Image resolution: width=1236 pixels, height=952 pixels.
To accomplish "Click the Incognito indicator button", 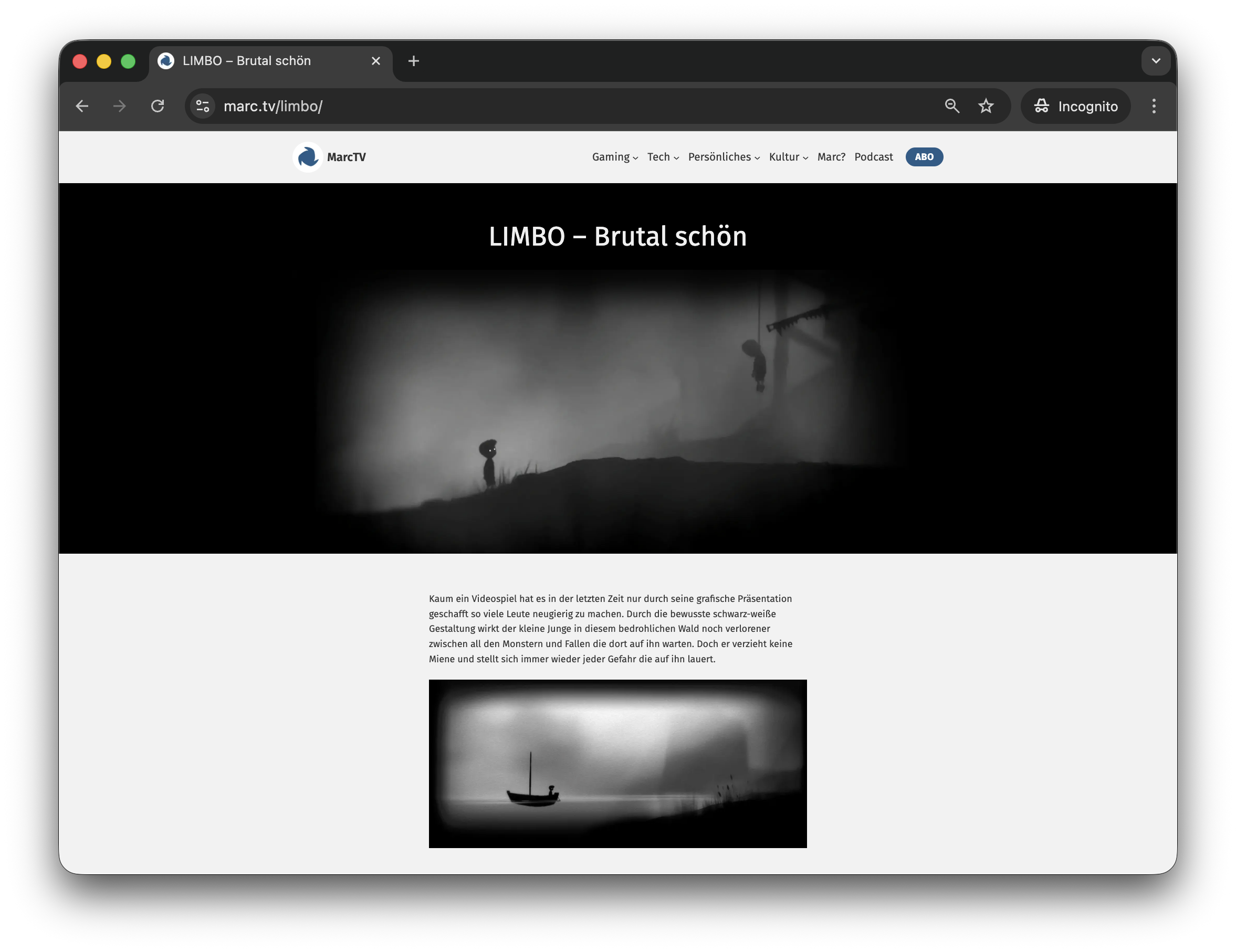I will (x=1075, y=107).
